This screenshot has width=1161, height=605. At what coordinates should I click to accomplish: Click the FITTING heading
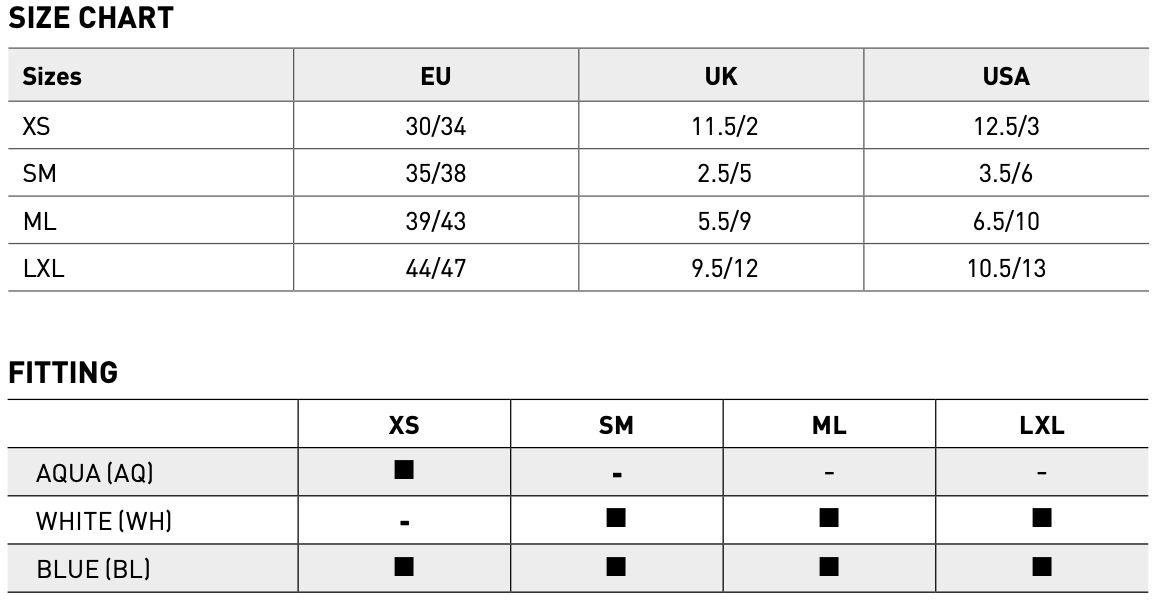[x=63, y=372]
